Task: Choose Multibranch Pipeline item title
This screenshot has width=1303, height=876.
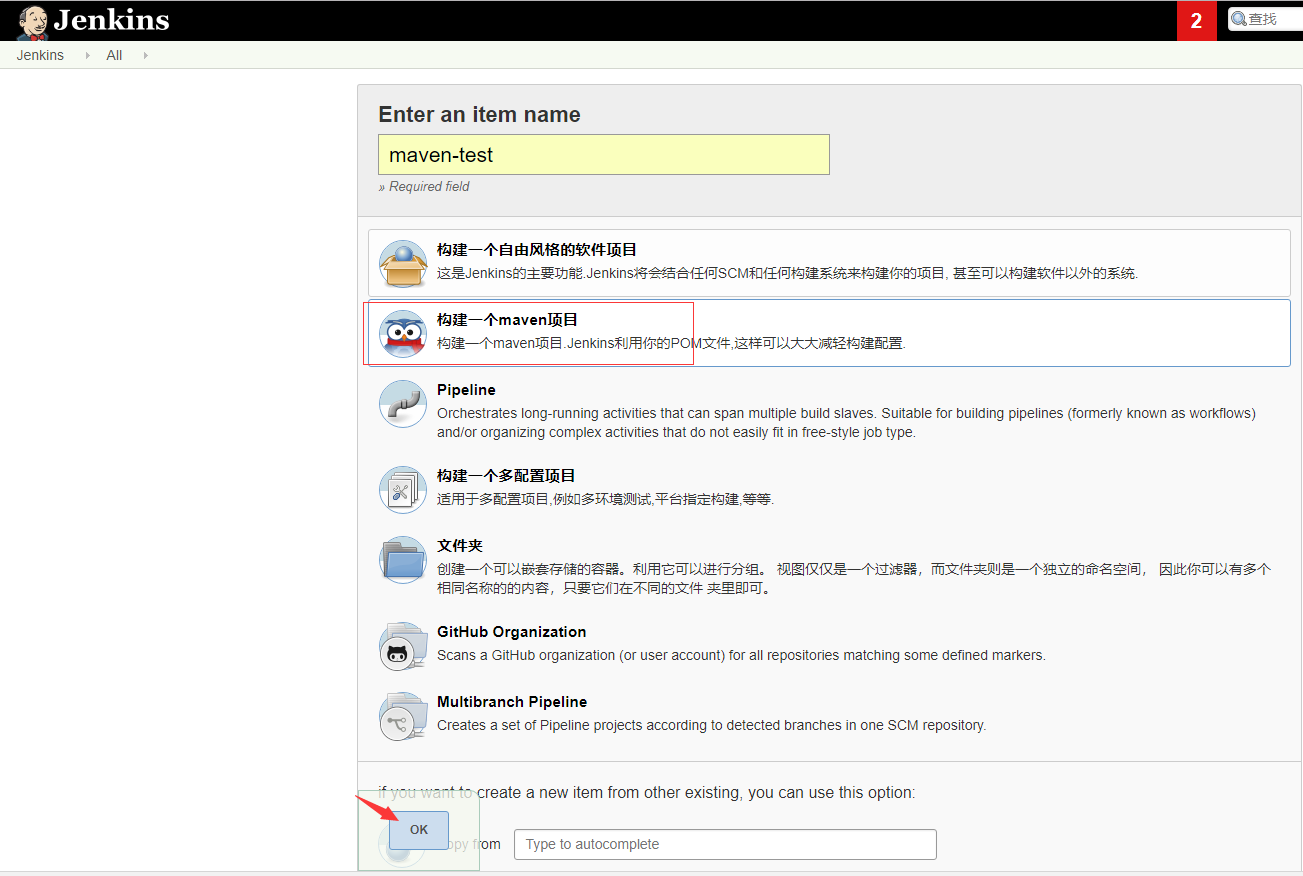Action: tap(512, 702)
